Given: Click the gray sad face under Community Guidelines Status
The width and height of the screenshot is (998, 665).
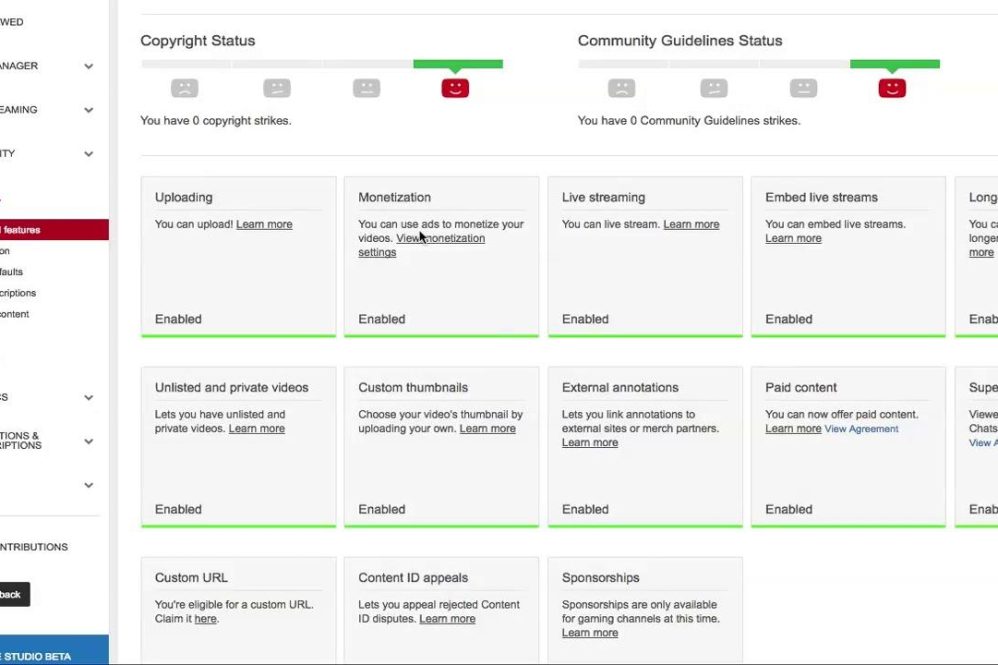Looking at the screenshot, I should 621,88.
